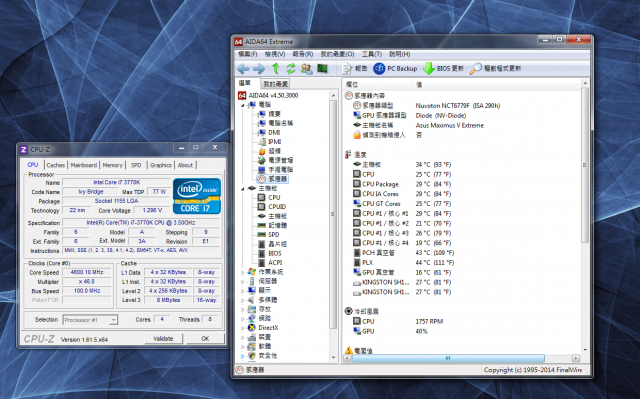Click the green up-level arrow icon
640x399 pixels.
click(x=276, y=69)
